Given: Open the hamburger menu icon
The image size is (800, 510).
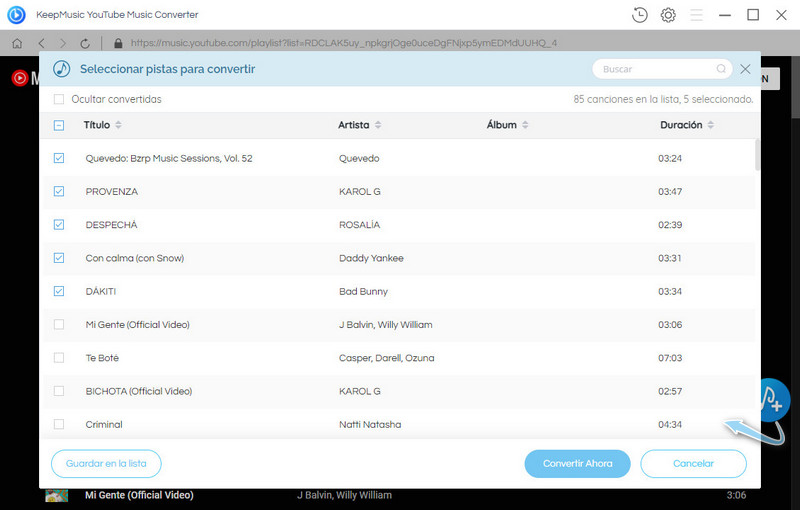Looking at the screenshot, I should [696, 15].
